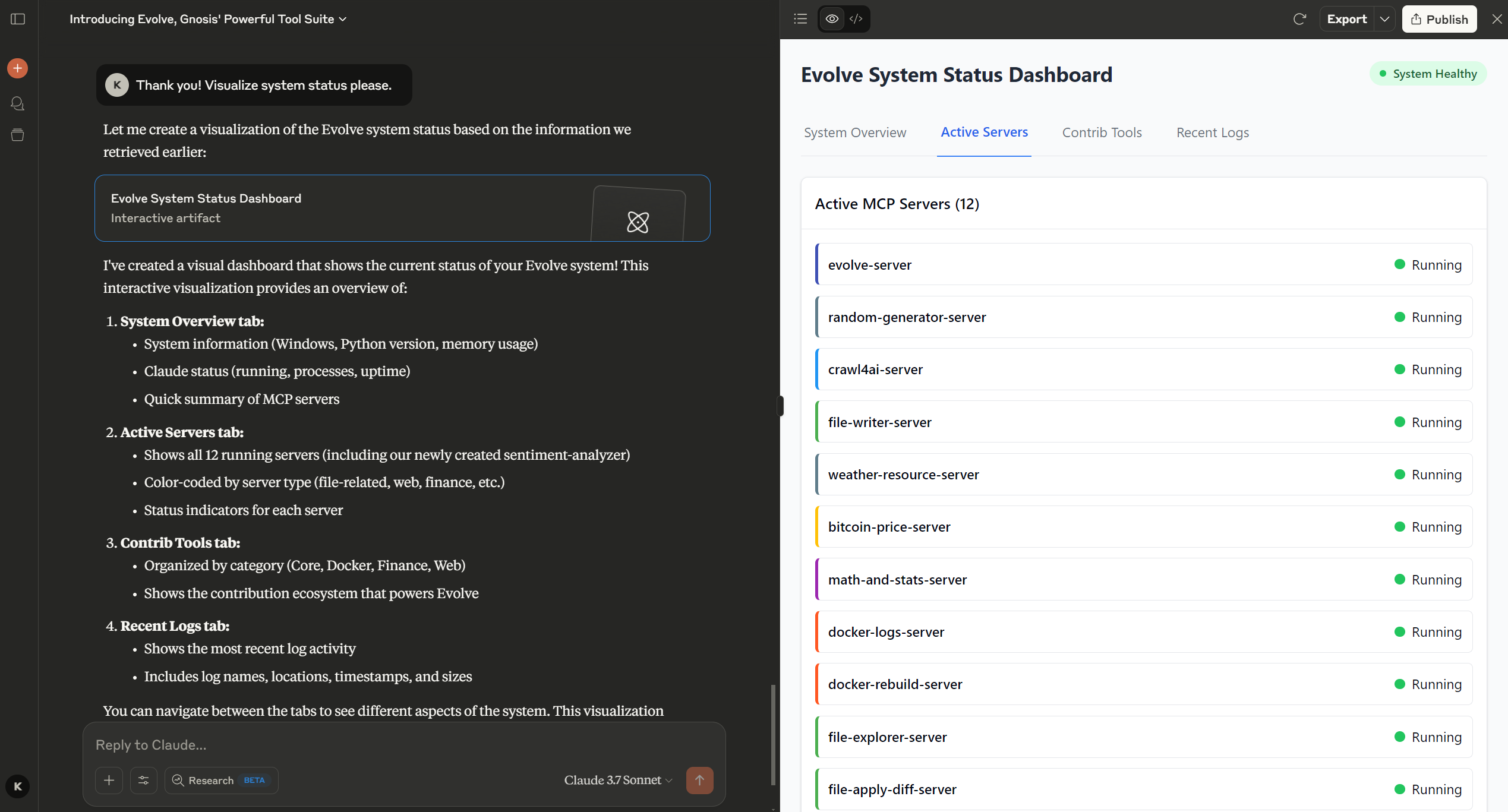Select the math-and-stats-server row
Image resolution: width=1508 pixels, height=812 pixels.
[x=1144, y=580]
